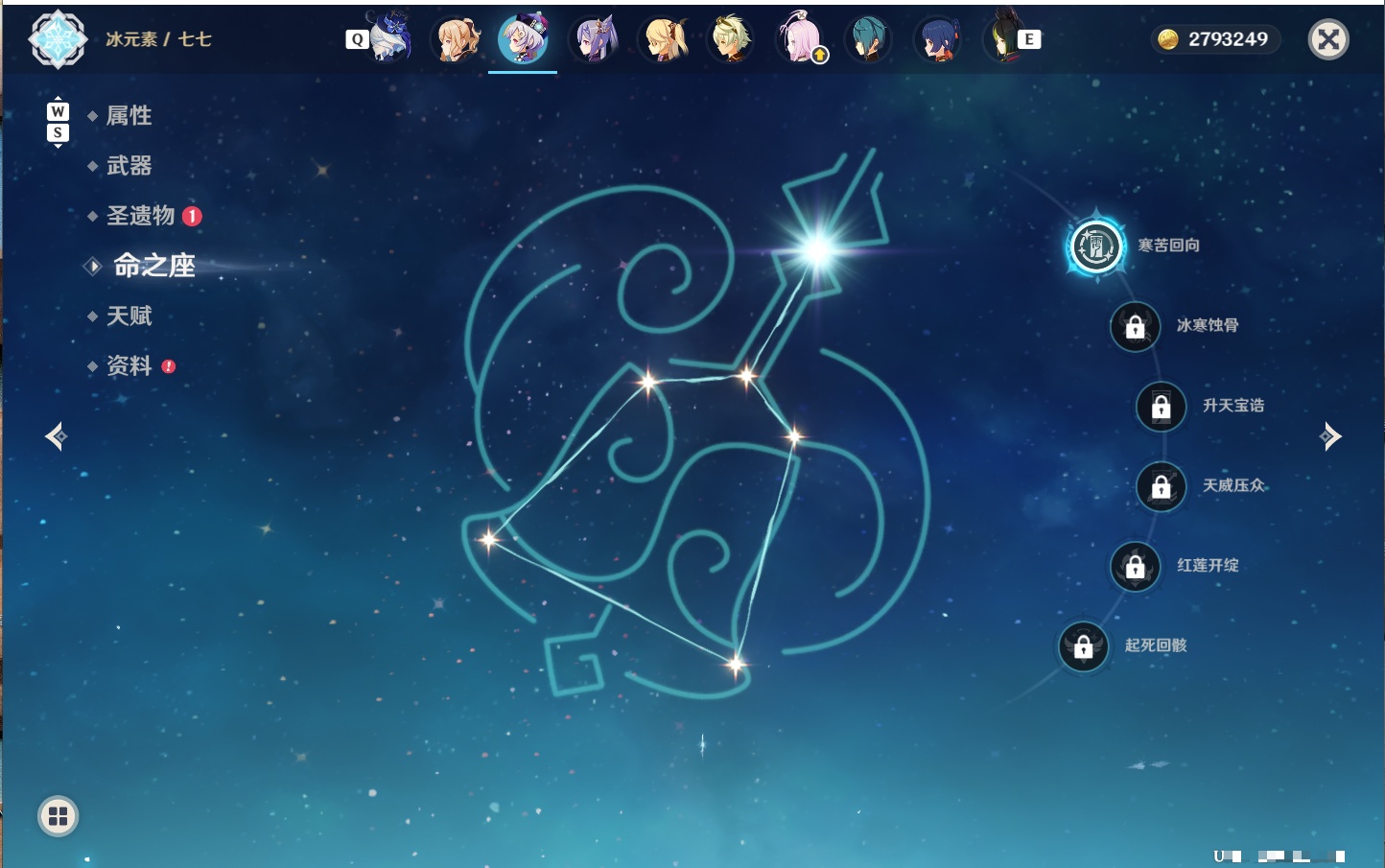The image size is (1385, 868).
Task: Select the locked 天威压众 constellation node
Action: [1161, 486]
